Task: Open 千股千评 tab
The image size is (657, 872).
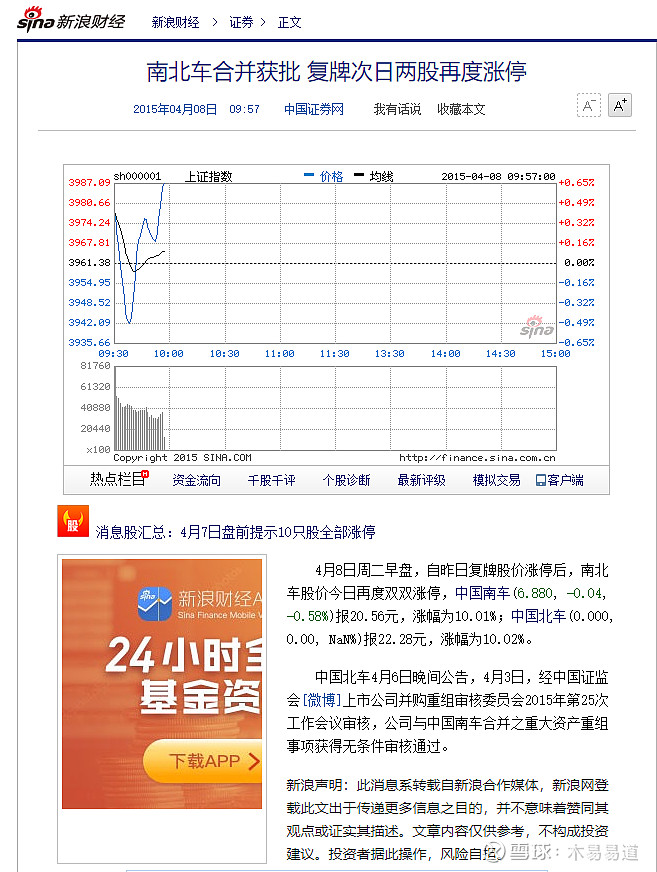Action: pos(271,480)
